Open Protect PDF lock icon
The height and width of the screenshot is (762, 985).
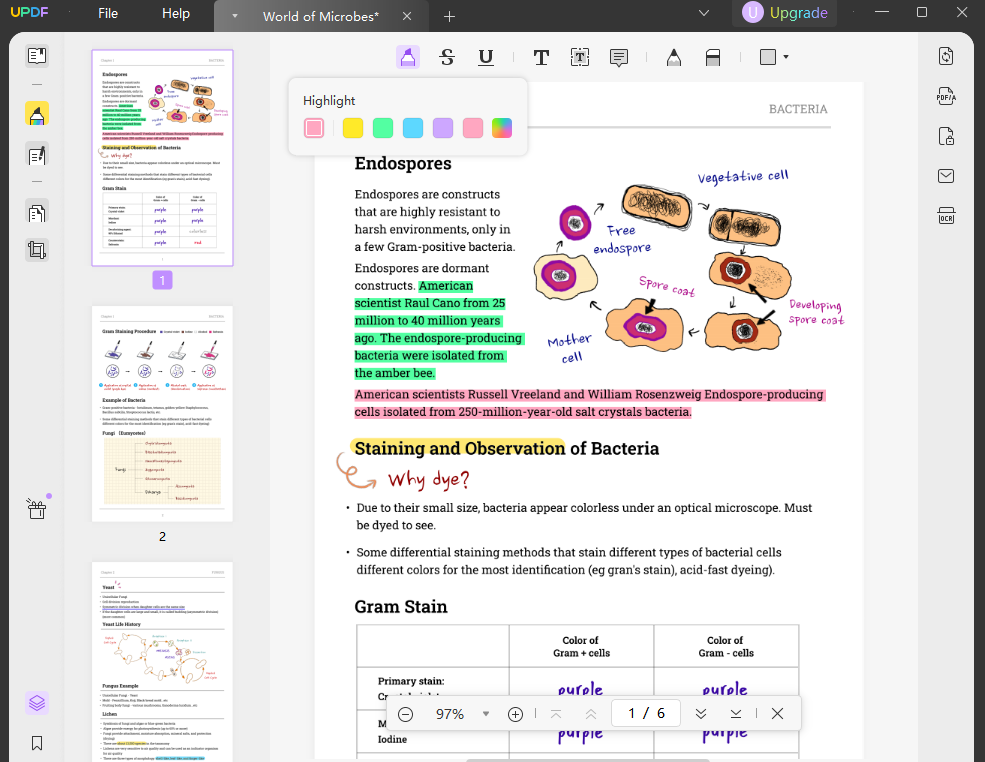pyautogui.click(x=946, y=136)
